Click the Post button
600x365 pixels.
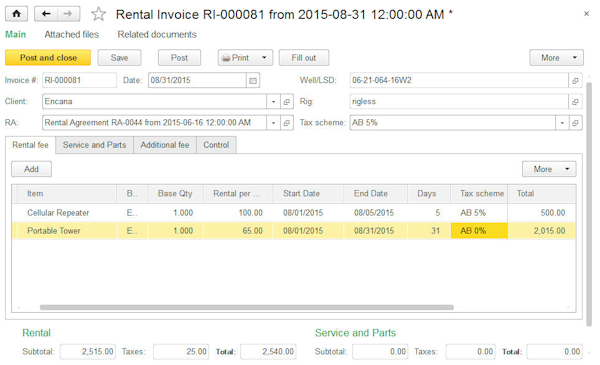[x=179, y=58]
